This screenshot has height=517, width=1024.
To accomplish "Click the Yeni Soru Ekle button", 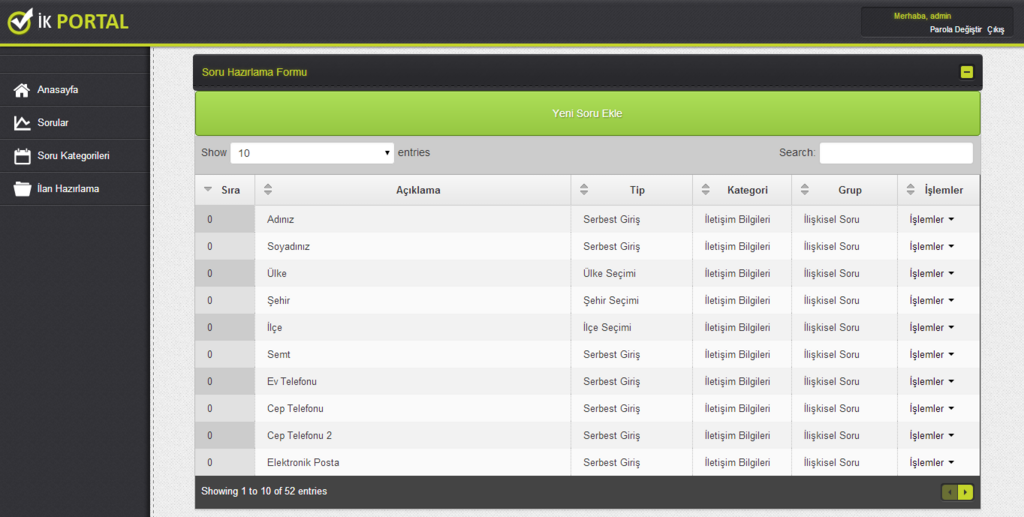I will (587, 114).
